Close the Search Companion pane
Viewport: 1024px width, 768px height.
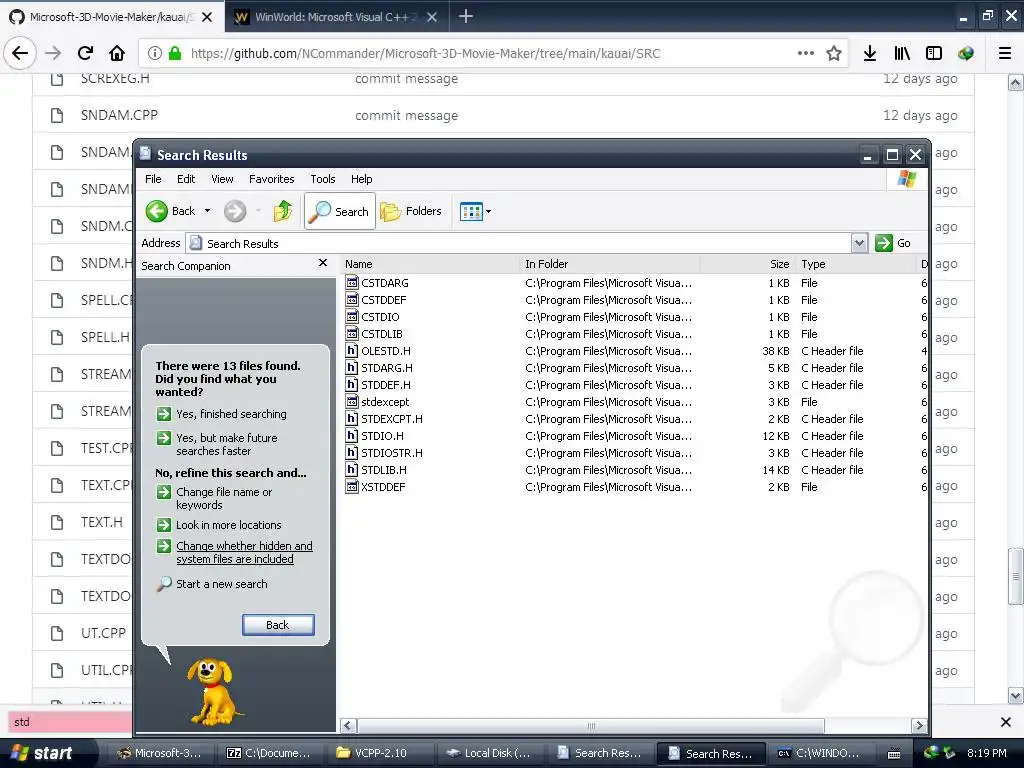pyautogui.click(x=323, y=263)
